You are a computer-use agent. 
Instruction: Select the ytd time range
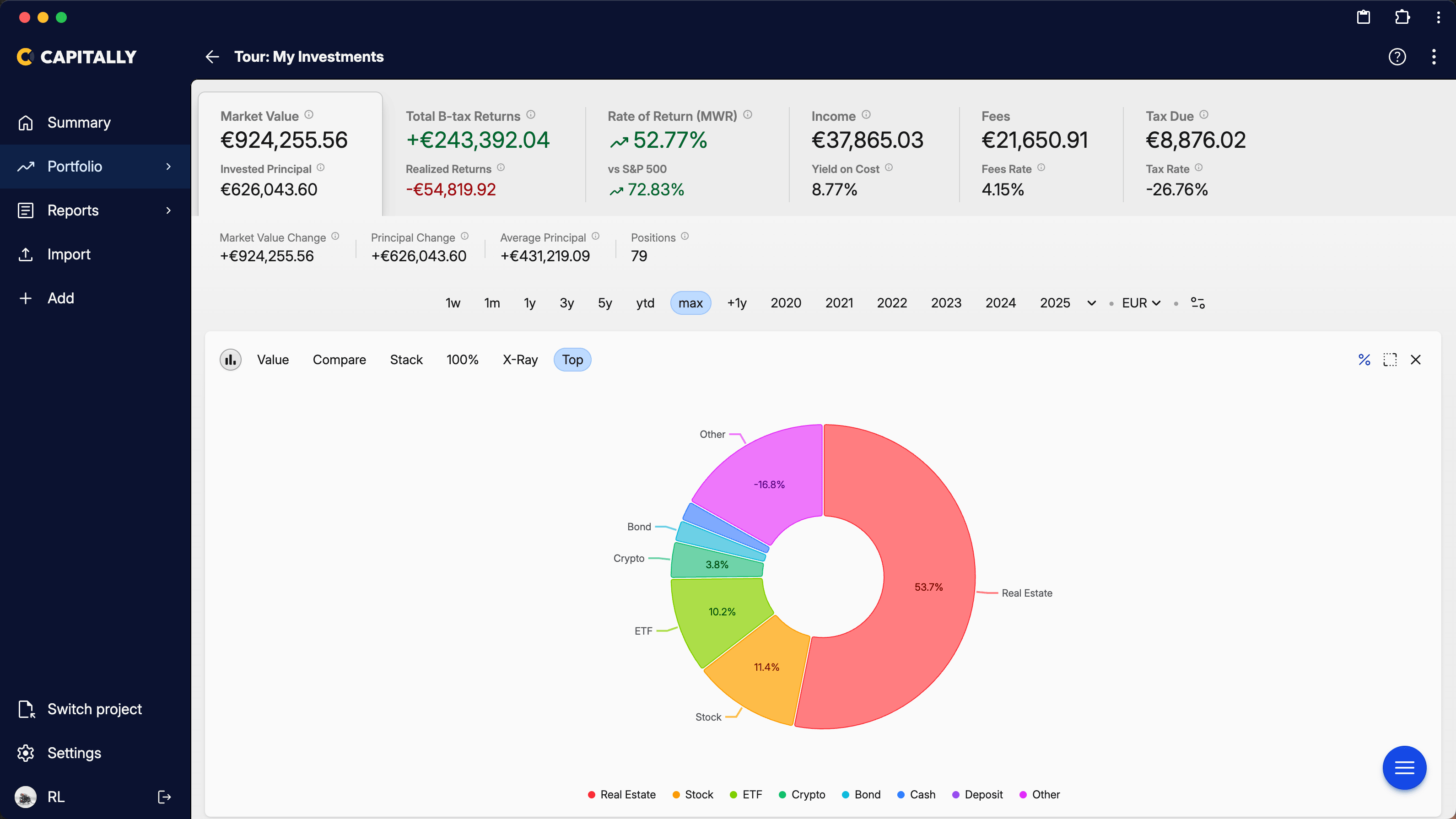(645, 303)
